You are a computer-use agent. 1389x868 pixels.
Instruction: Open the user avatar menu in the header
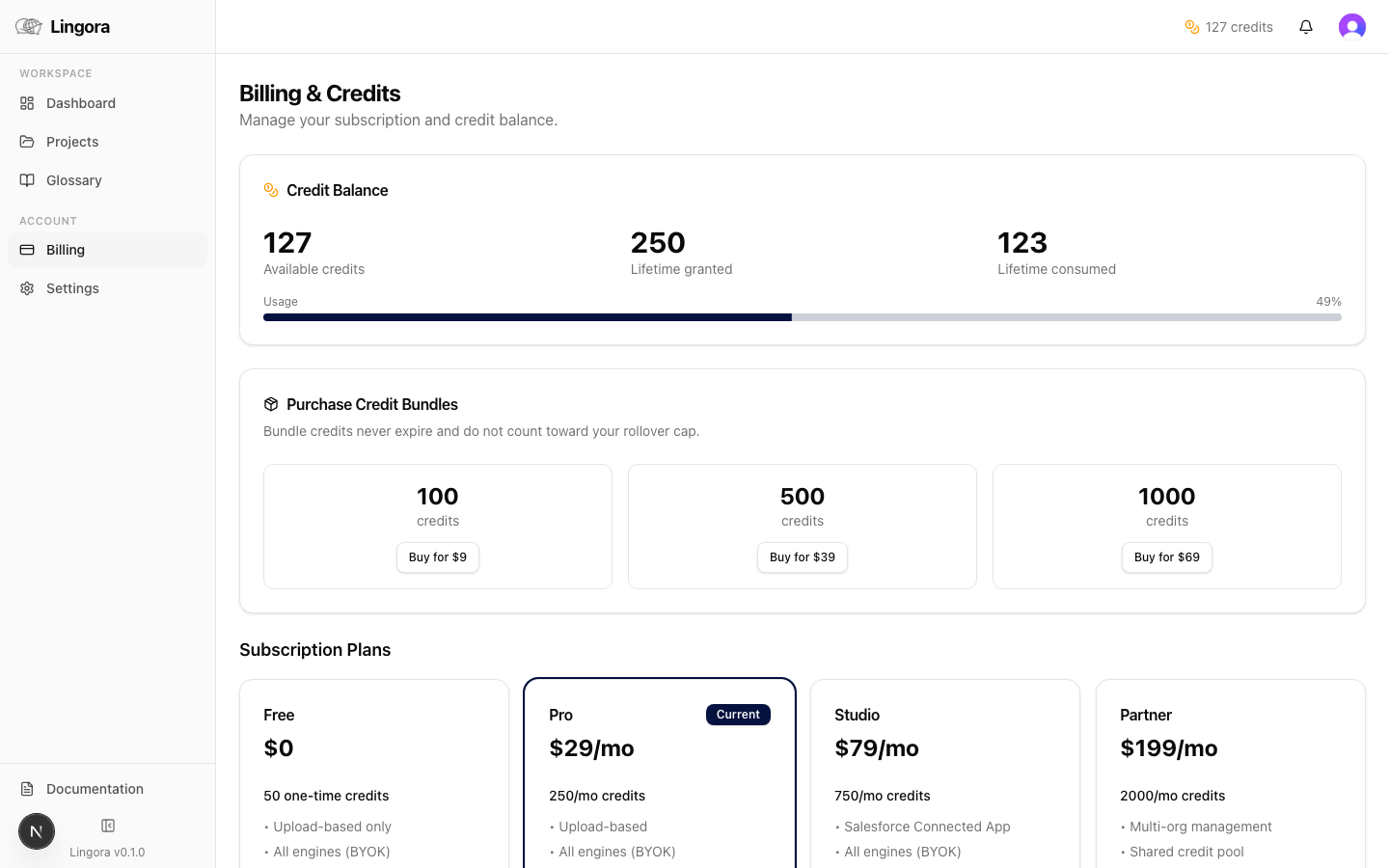[1352, 26]
